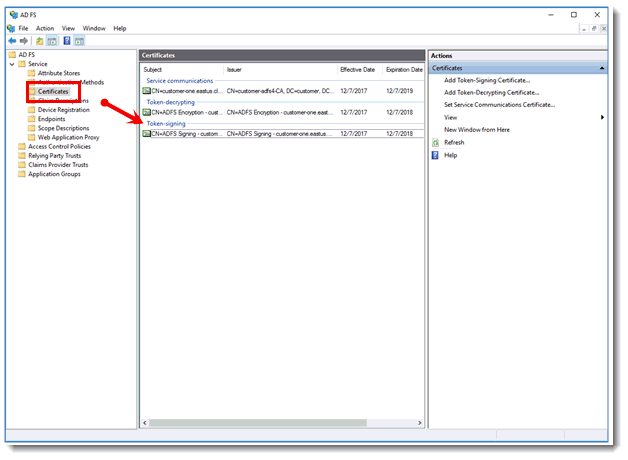628x460 pixels.
Task: Expand the View submenu in Actions
Action: (602, 117)
